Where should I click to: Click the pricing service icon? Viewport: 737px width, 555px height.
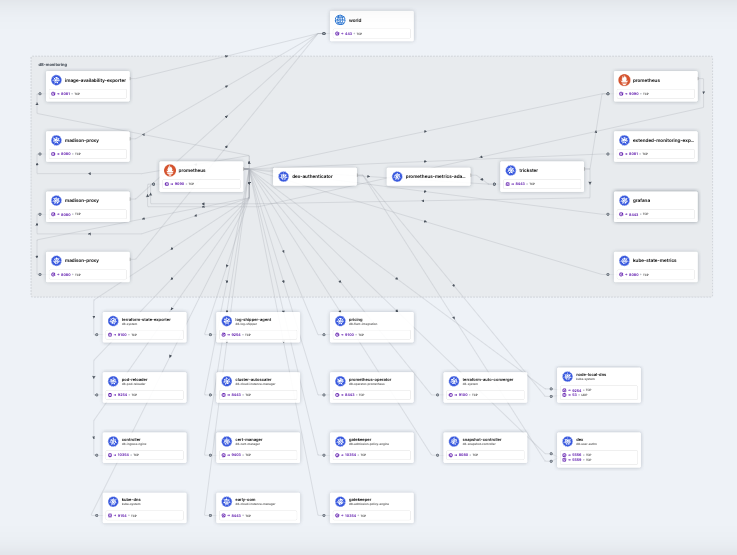pyautogui.click(x=340, y=321)
